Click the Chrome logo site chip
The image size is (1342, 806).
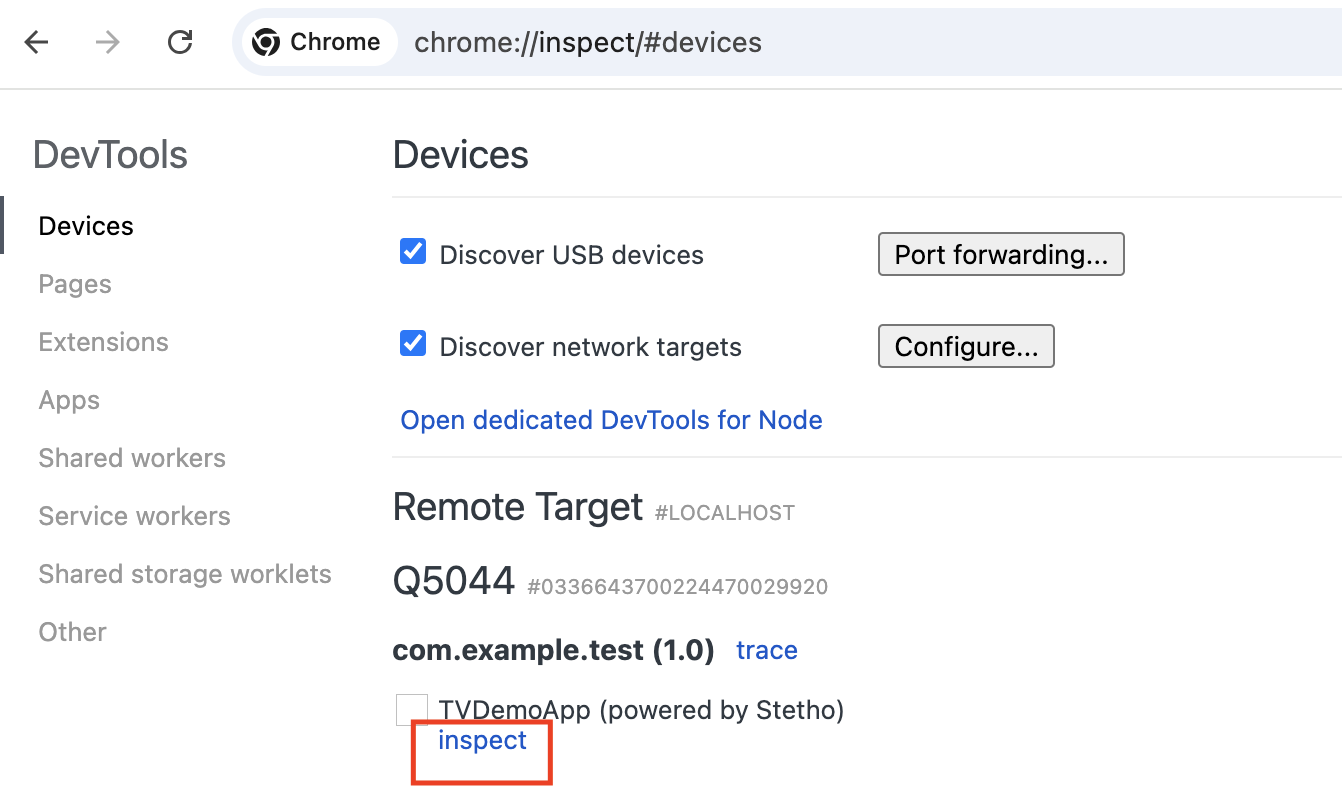point(317,42)
